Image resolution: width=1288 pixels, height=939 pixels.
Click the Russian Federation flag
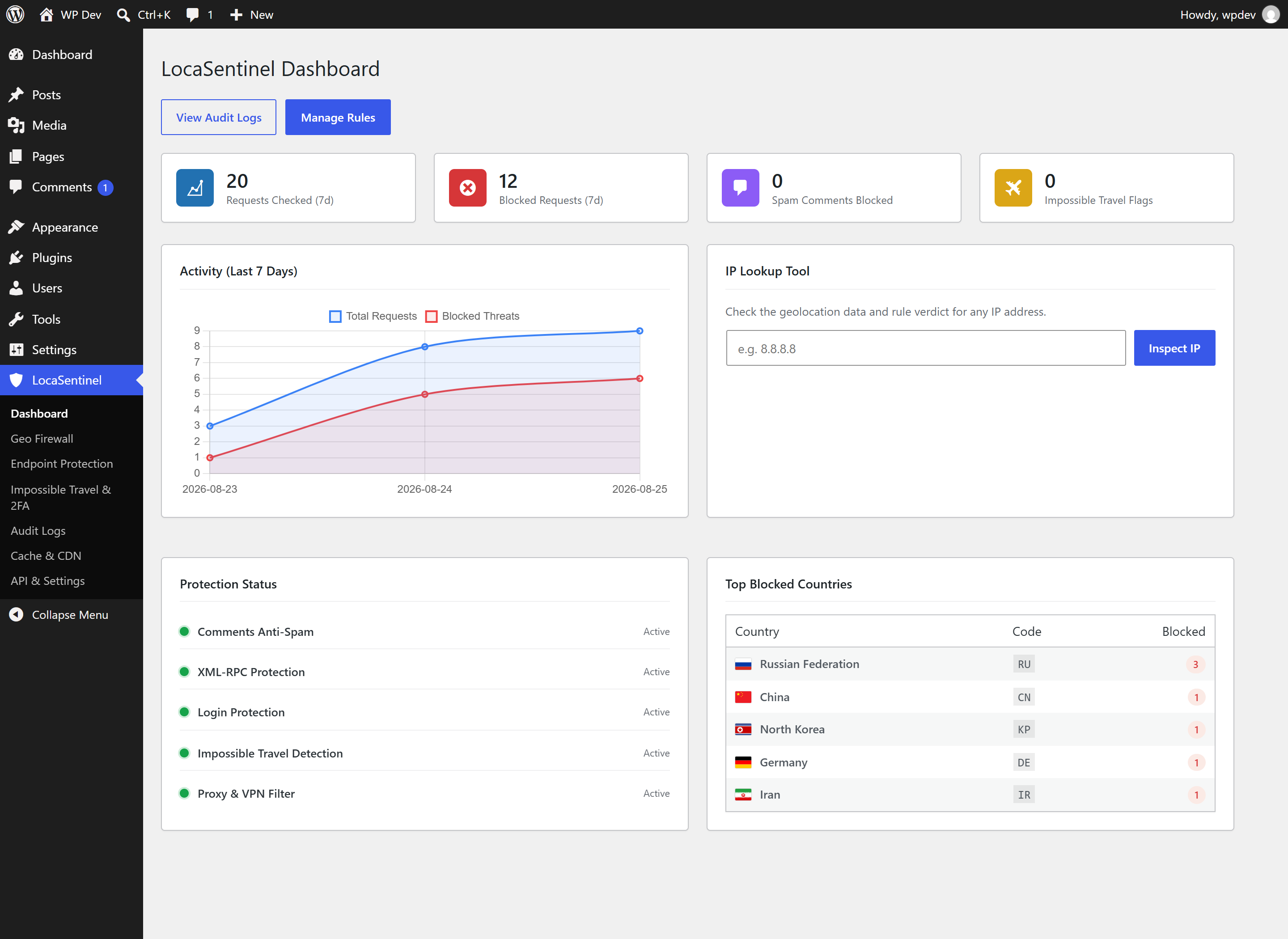point(743,664)
